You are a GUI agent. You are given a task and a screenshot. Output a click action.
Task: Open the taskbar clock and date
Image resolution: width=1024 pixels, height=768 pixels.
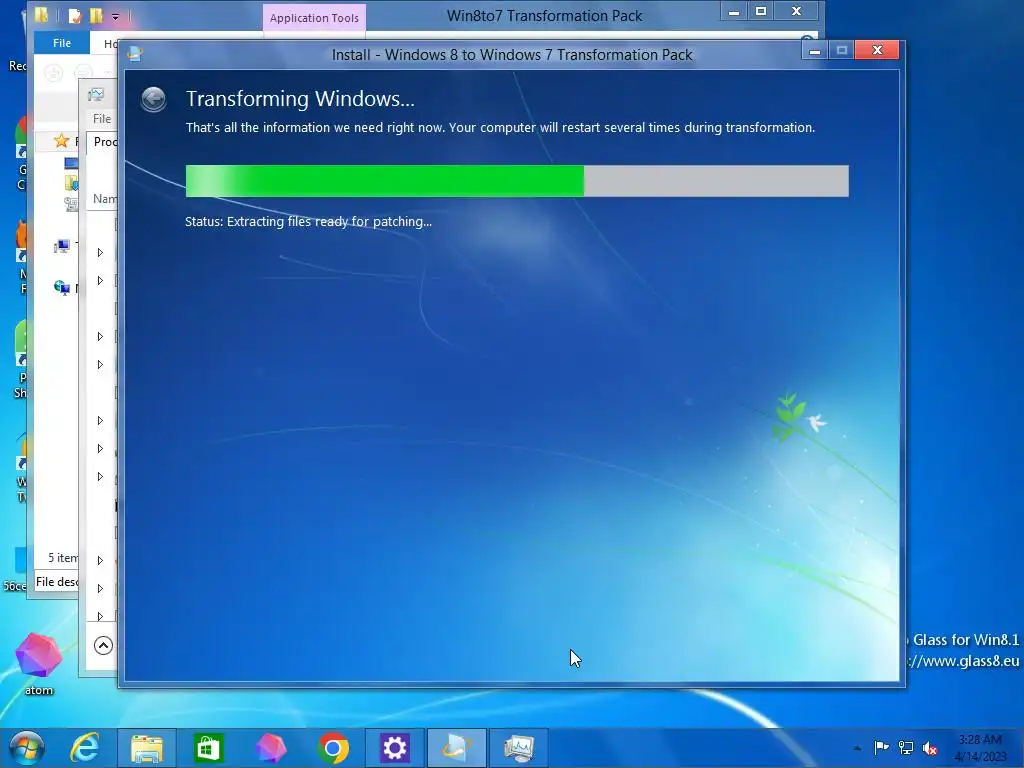(x=980, y=748)
